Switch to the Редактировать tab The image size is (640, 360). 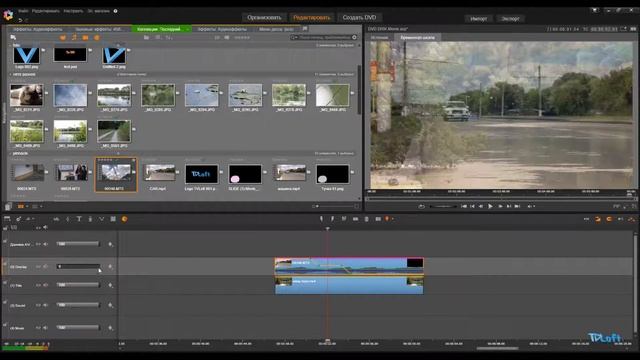(311, 18)
